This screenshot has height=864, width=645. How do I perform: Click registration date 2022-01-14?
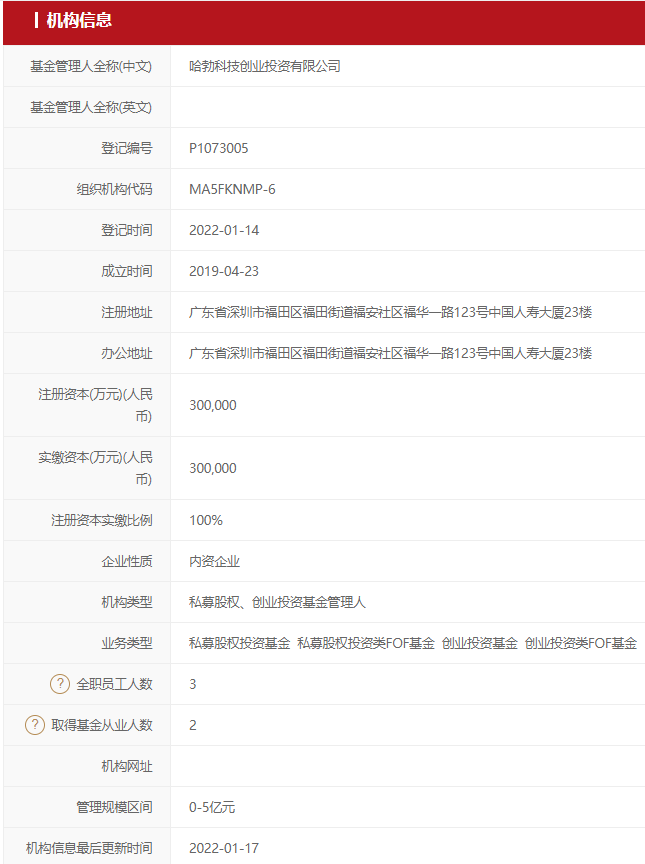pos(224,230)
